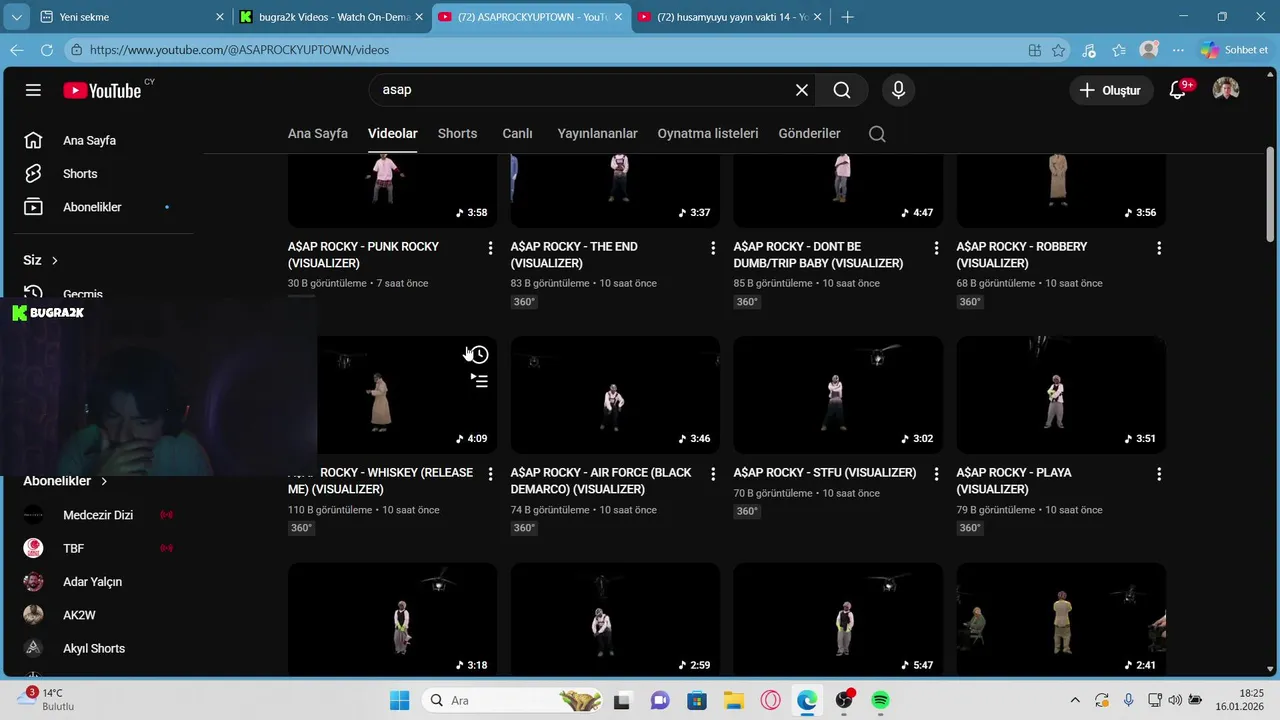Reload the page in browser
Viewport: 1280px width, 720px height.
coord(46,50)
